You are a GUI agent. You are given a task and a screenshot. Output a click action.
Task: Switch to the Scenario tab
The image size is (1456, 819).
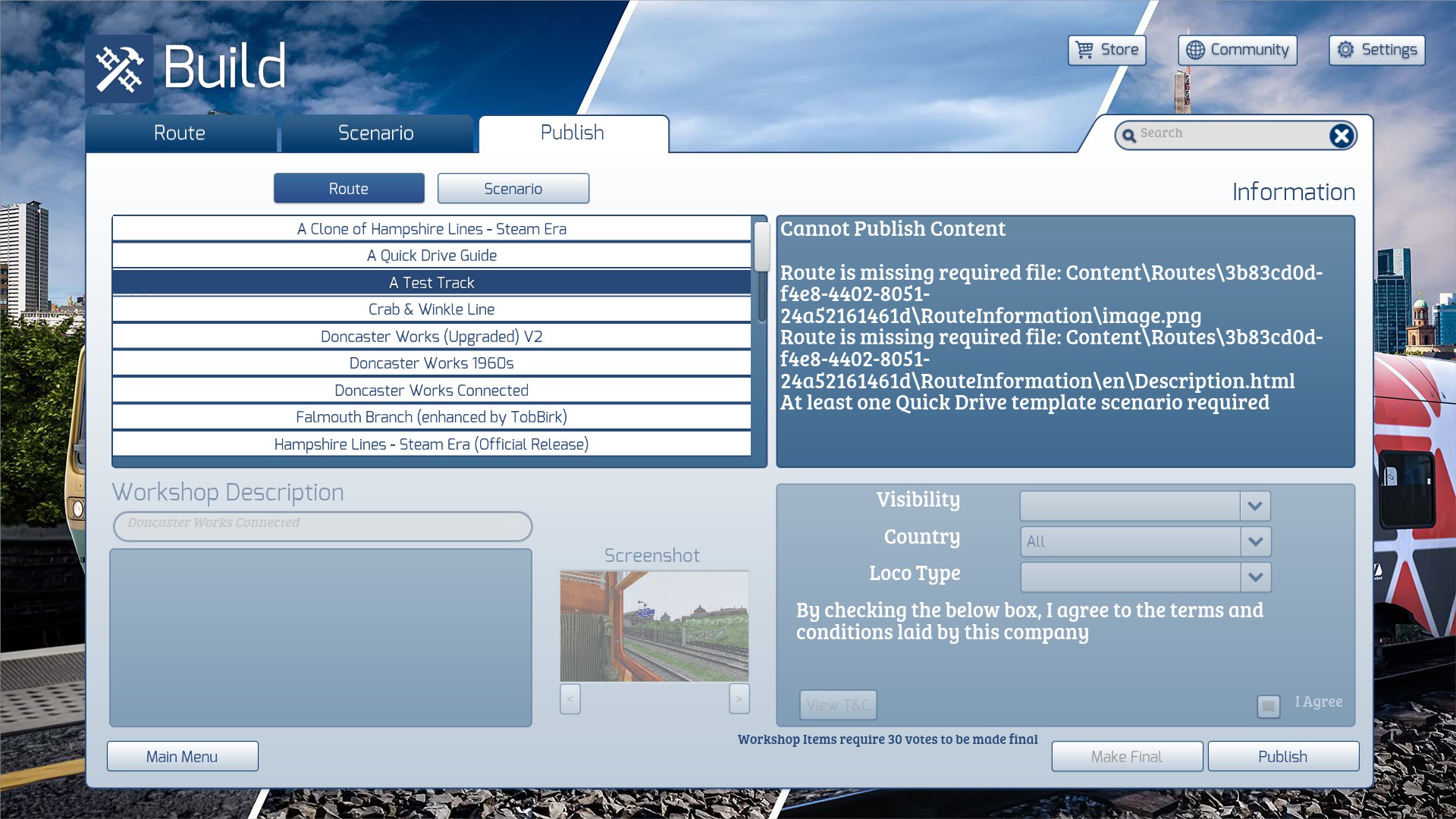pyautogui.click(x=376, y=133)
